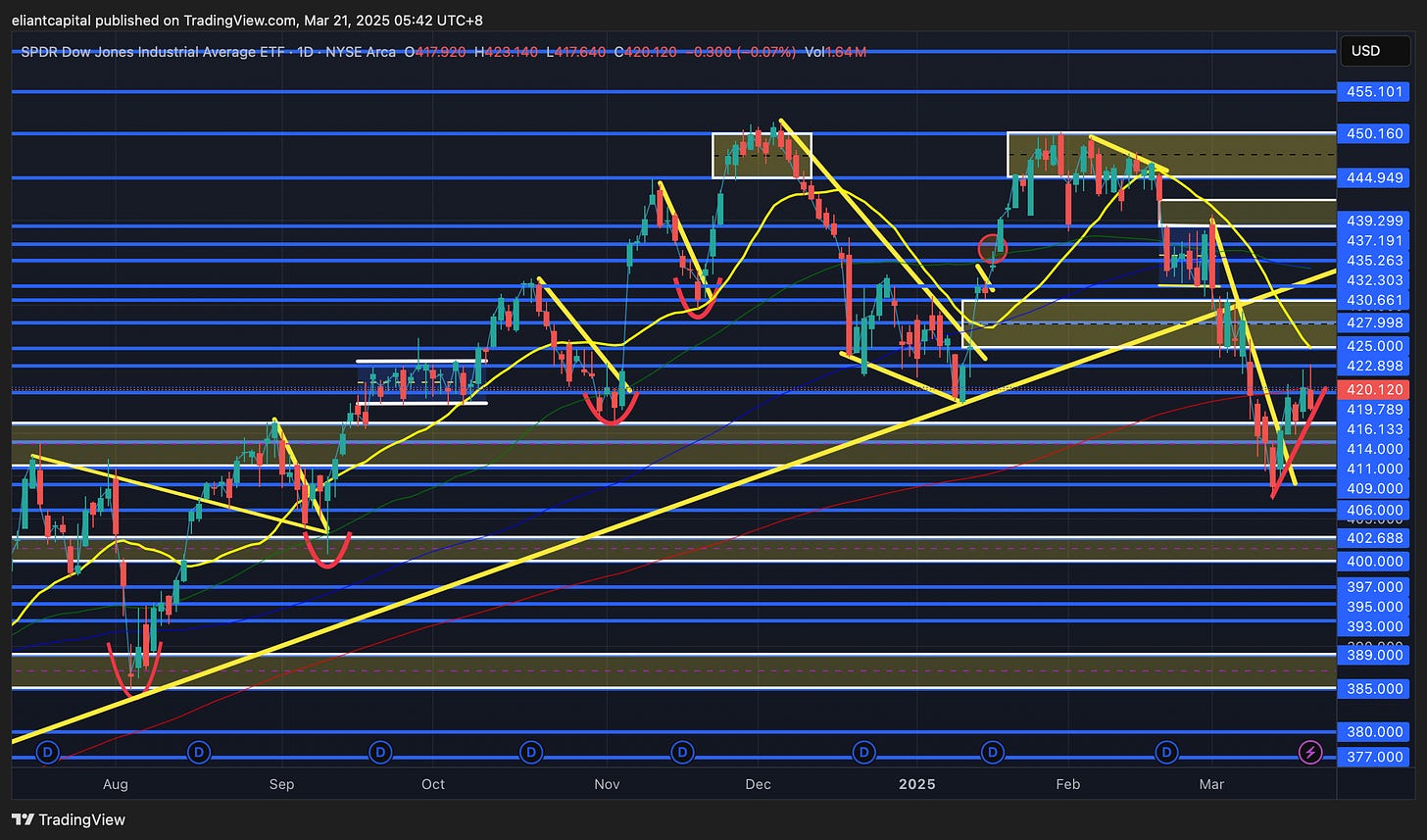Select the 432.303 price level label
1427x840 pixels.
point(1376,280)
